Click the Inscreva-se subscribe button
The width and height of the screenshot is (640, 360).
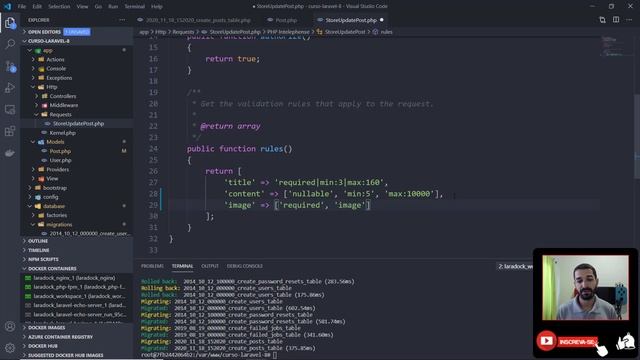[577, 342]
